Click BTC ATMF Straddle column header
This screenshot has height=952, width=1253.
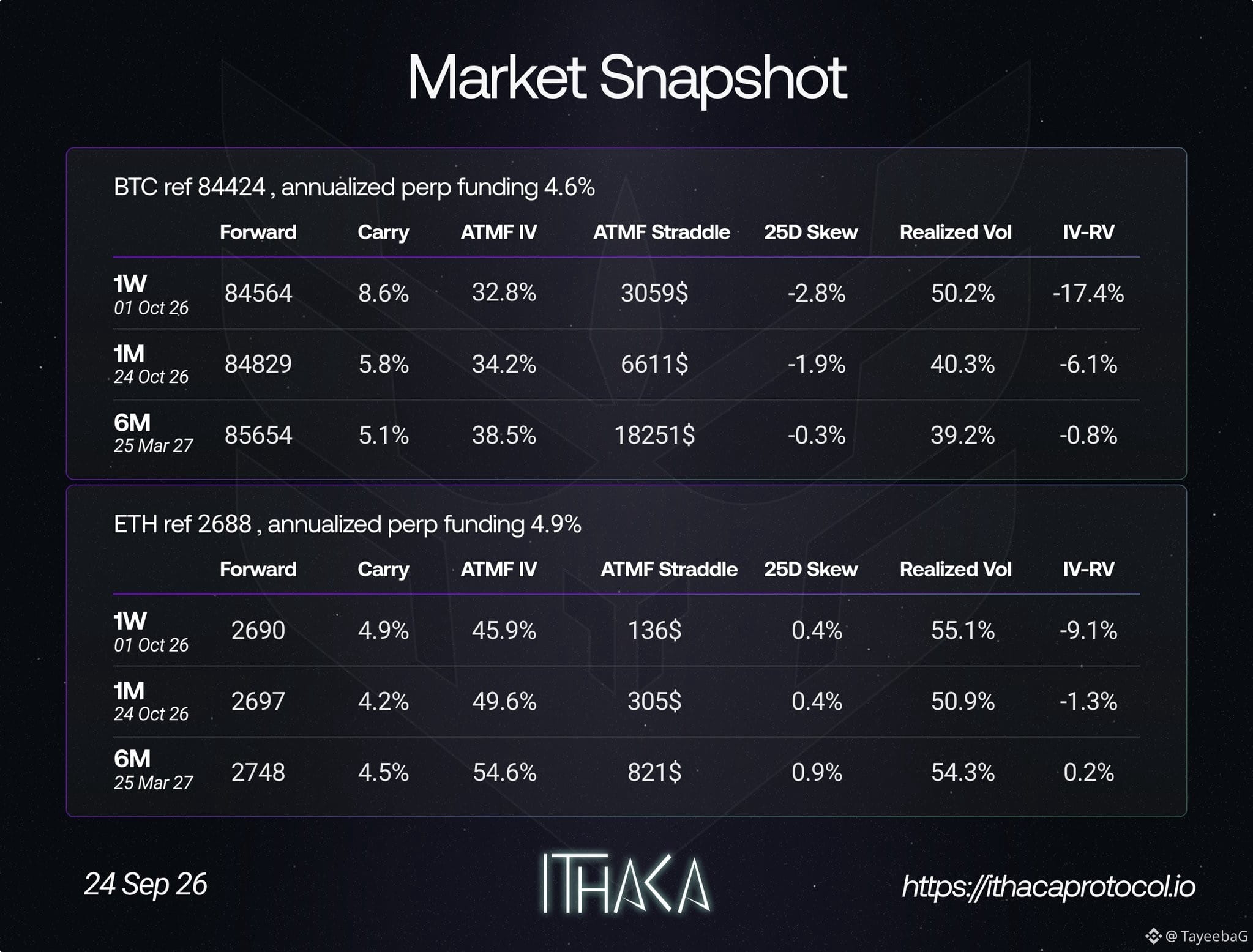point(661,232)
